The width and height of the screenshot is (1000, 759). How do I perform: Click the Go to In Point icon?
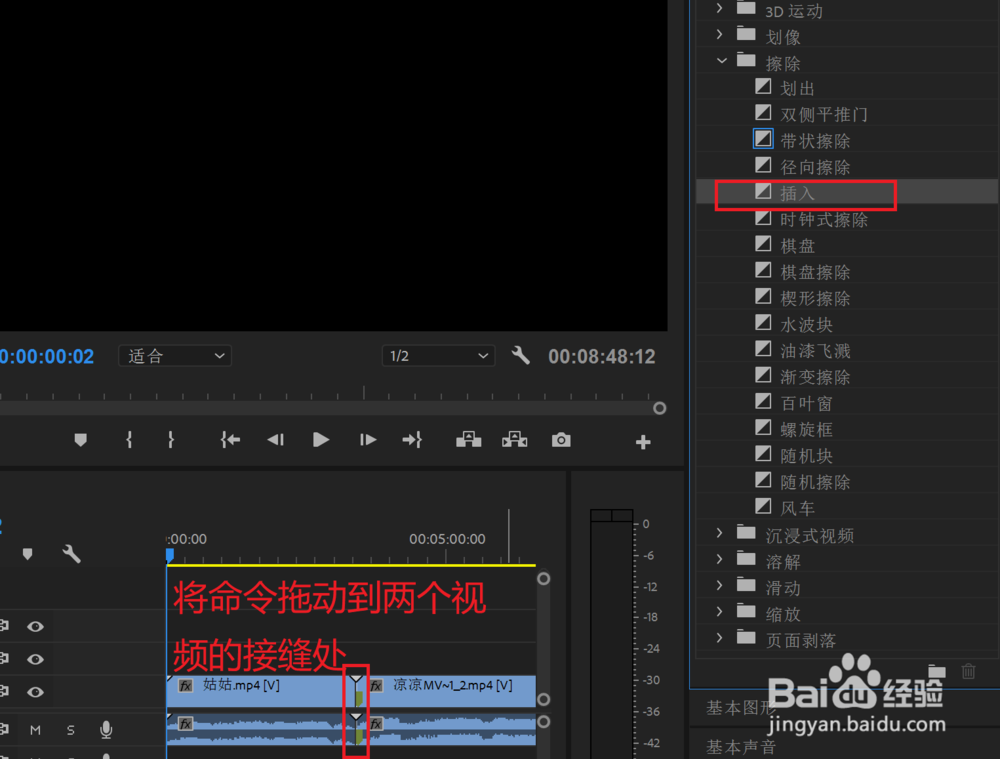[x=229, y=440]
